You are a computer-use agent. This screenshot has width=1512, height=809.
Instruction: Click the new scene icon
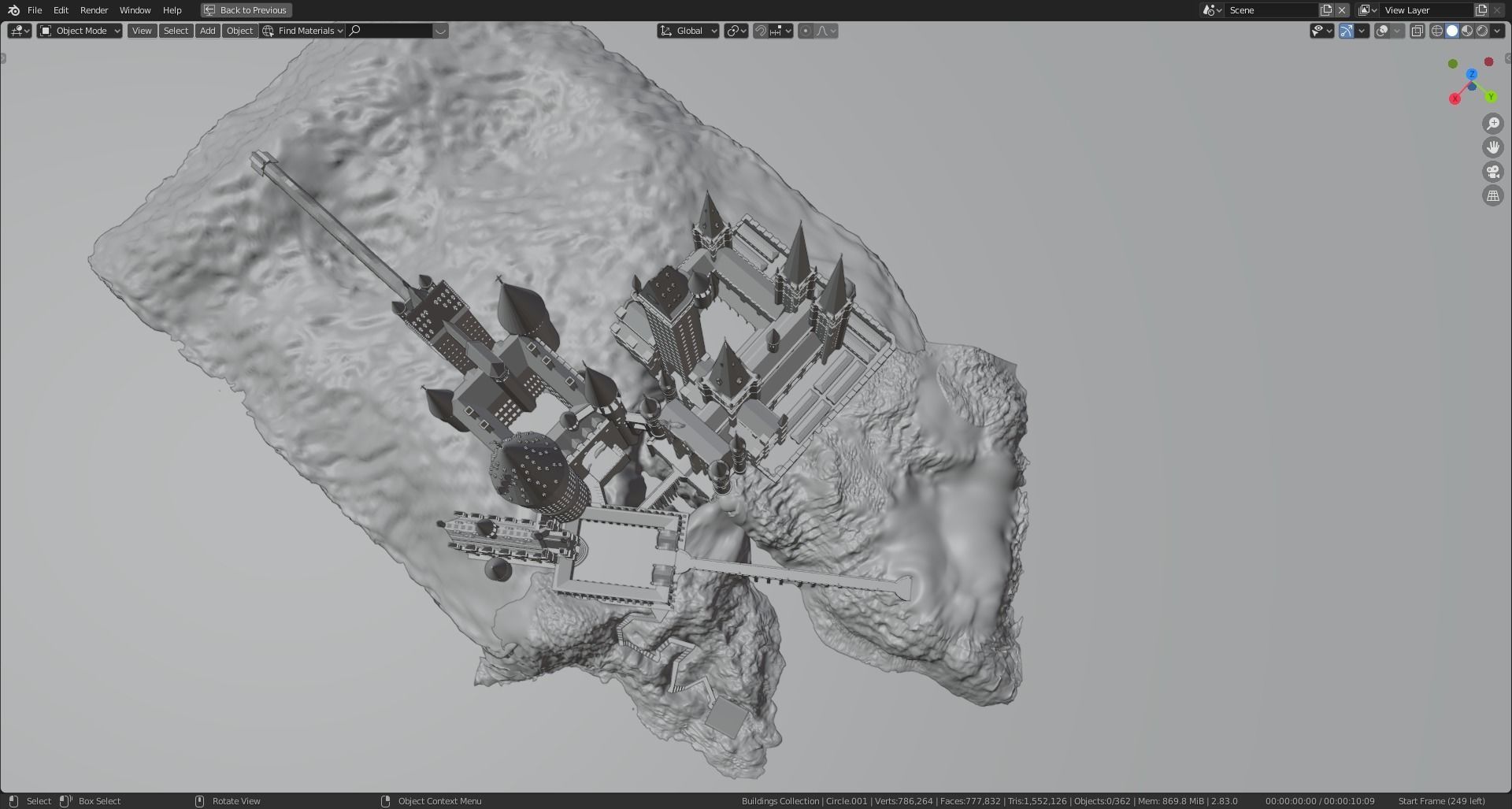(1326, 10)
